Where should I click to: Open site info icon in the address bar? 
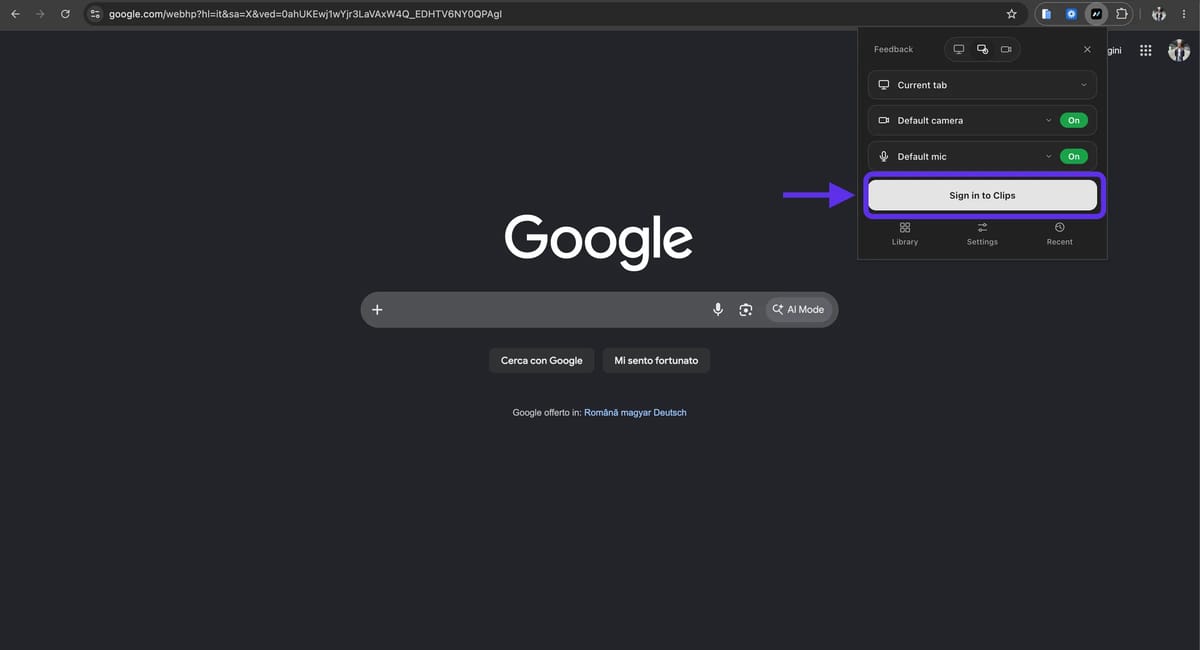click(95, 14)
